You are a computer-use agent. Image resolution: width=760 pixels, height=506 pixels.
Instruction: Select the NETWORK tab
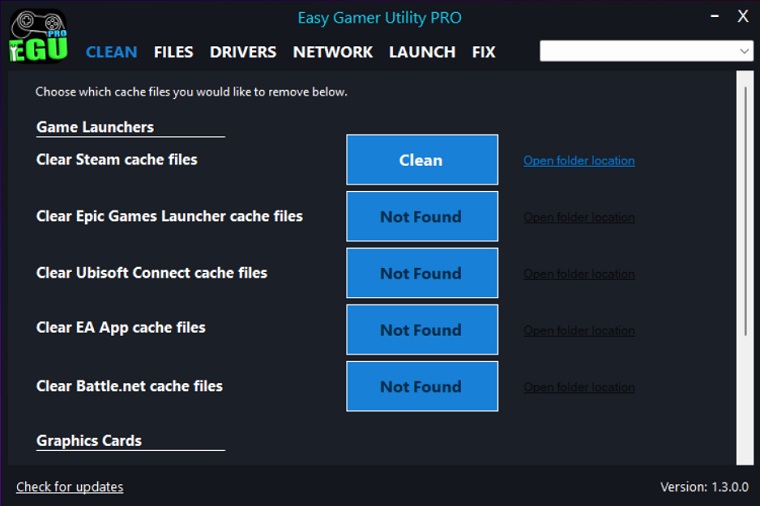tap(333, 52)
